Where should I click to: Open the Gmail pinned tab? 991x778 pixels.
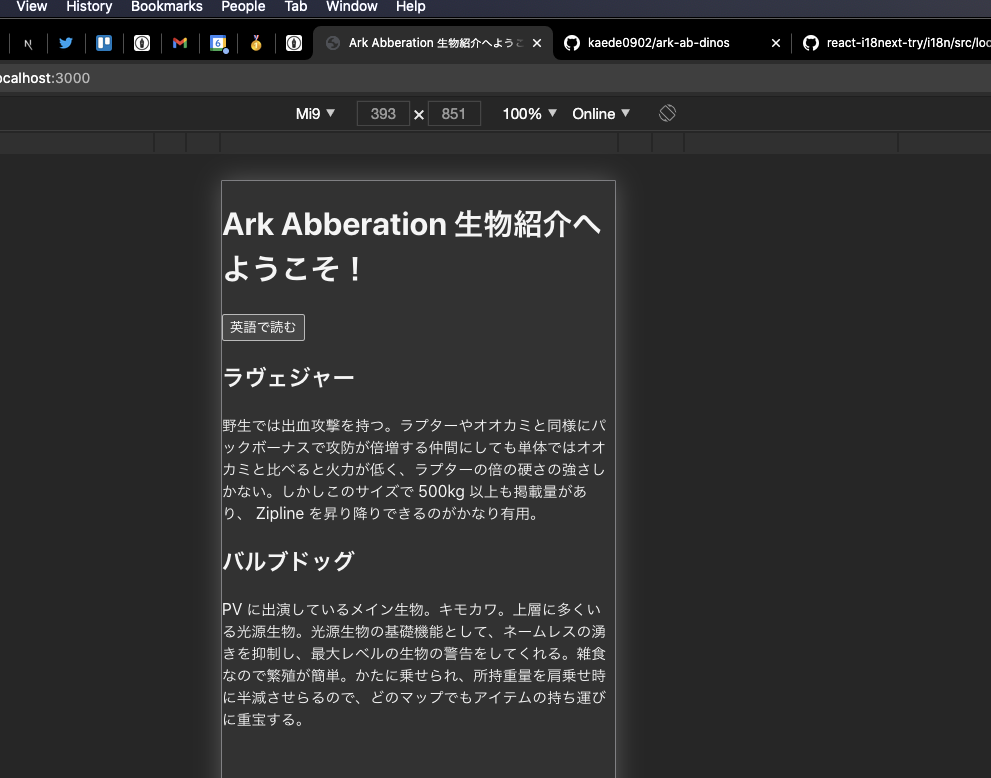[x=180, y=43]
